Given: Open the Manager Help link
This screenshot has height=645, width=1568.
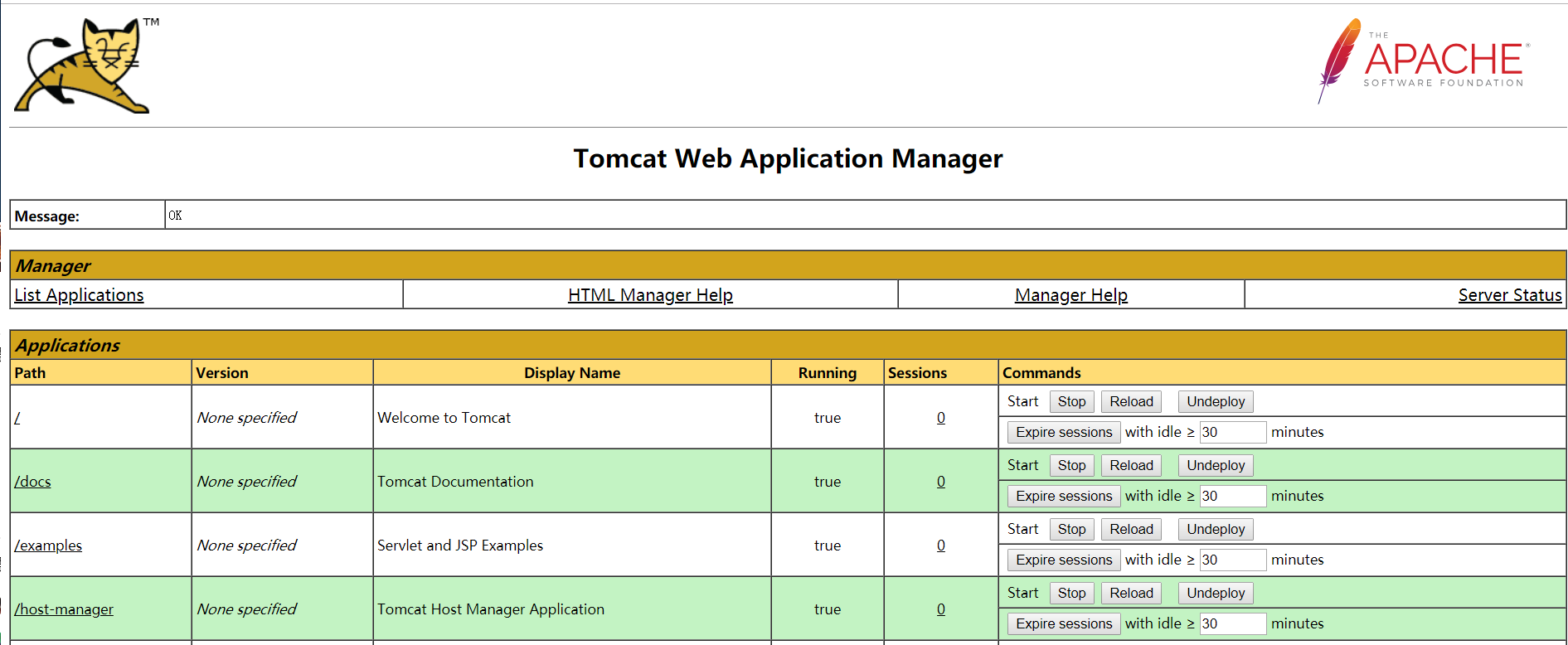Looking at the screenshot, I should click(1070, 295).
